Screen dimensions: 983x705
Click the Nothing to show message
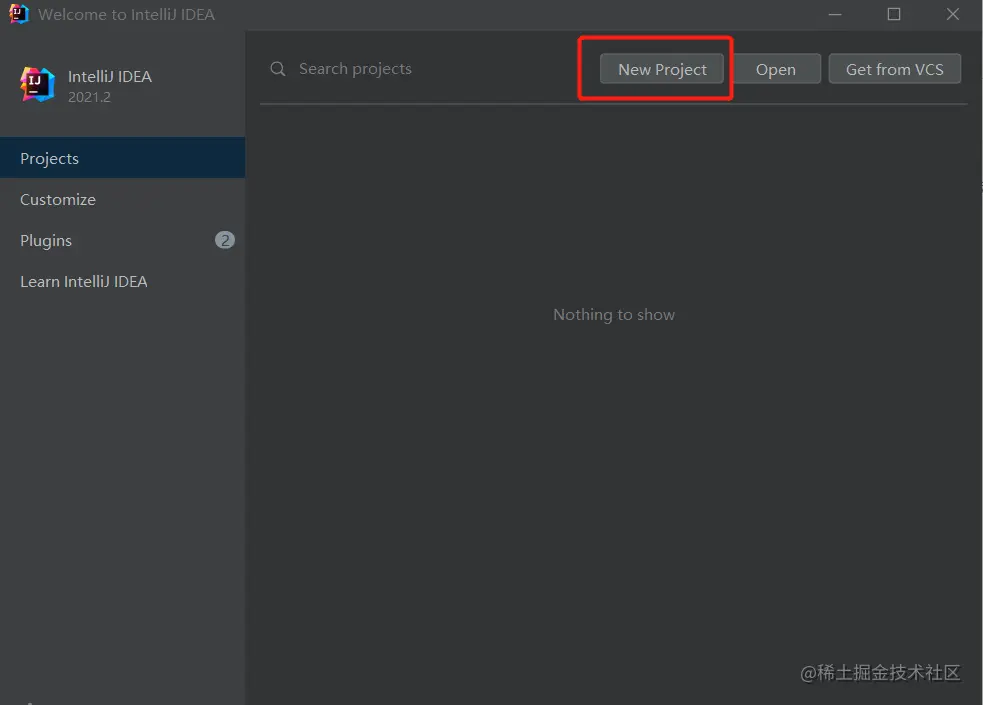click(614, 315)
